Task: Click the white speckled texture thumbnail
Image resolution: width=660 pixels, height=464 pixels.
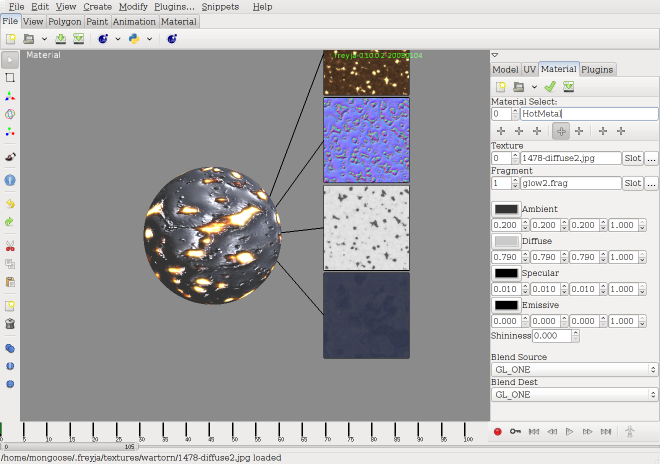Action: point(366,228)
